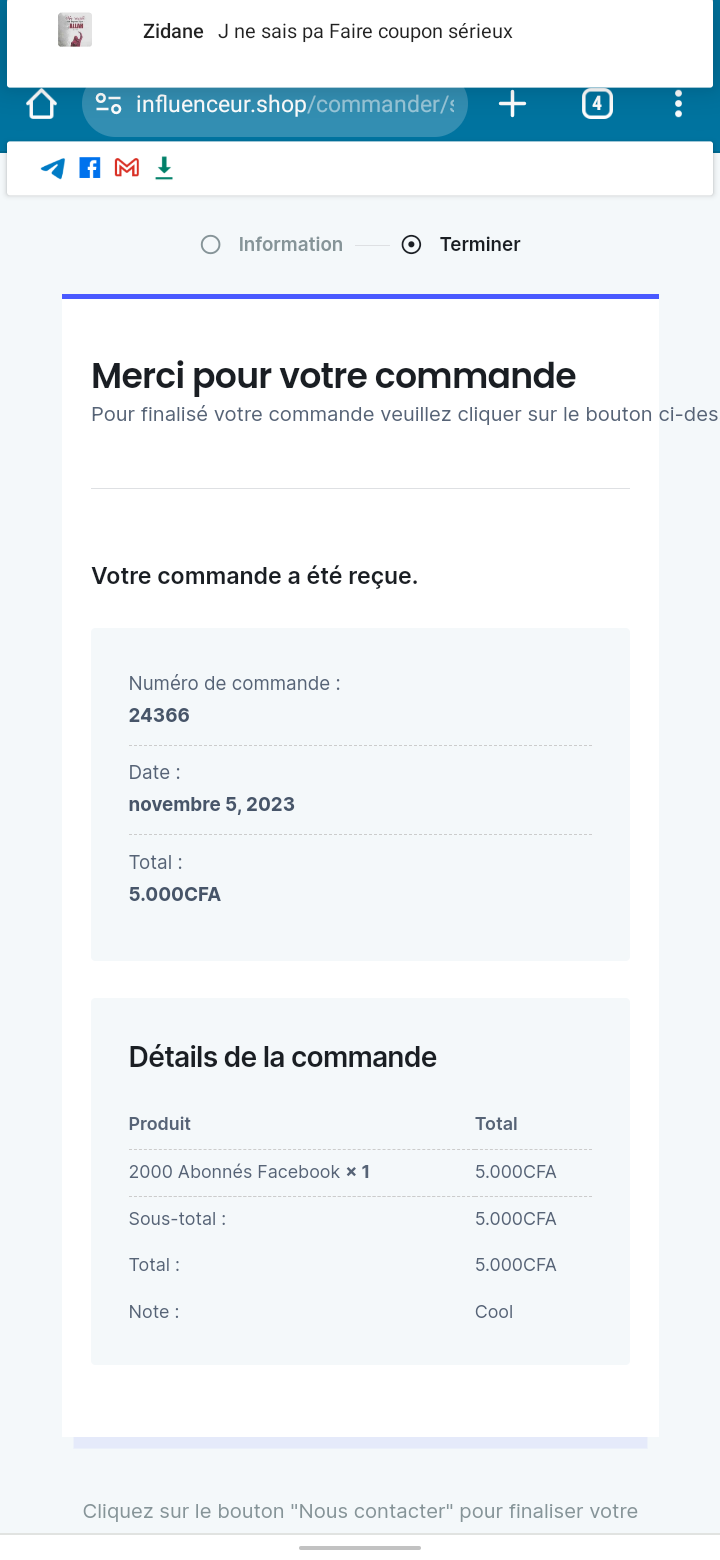Click the green download icon

[164, 168]
